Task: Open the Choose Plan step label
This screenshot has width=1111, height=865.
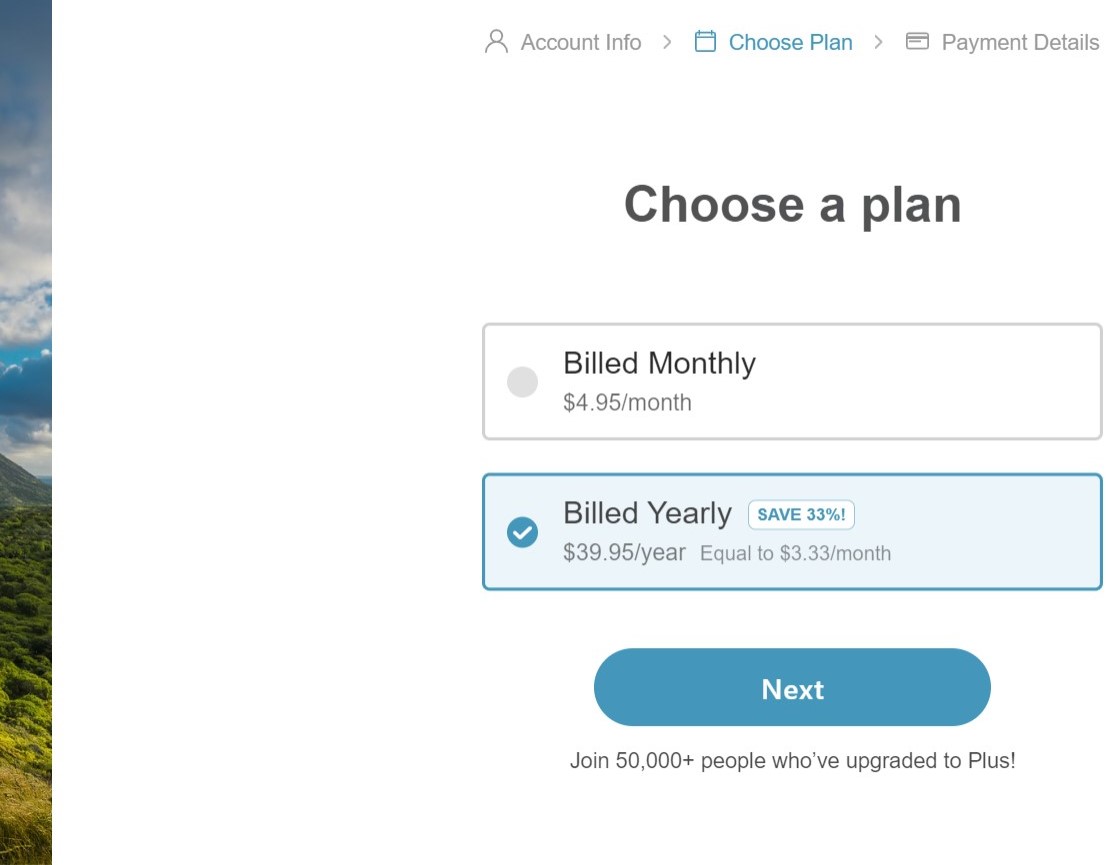Action: pyautogui.click(x=790, y=42)
